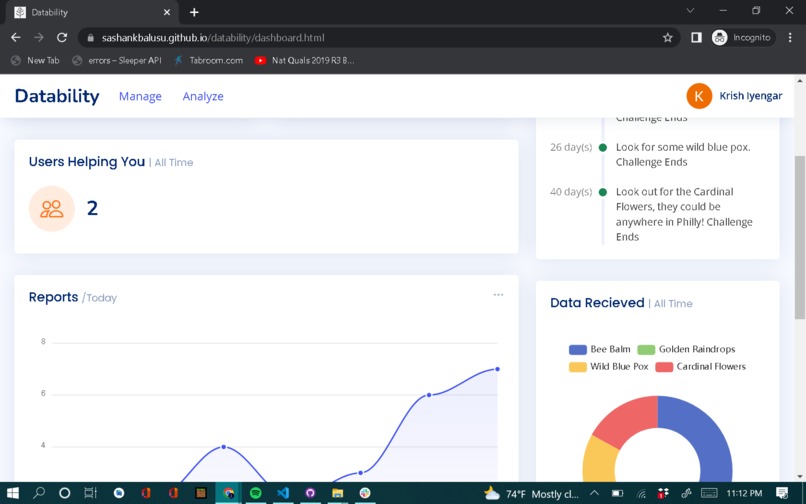
Task: Click the last chart point near 7
Action: tap(497, 369)
